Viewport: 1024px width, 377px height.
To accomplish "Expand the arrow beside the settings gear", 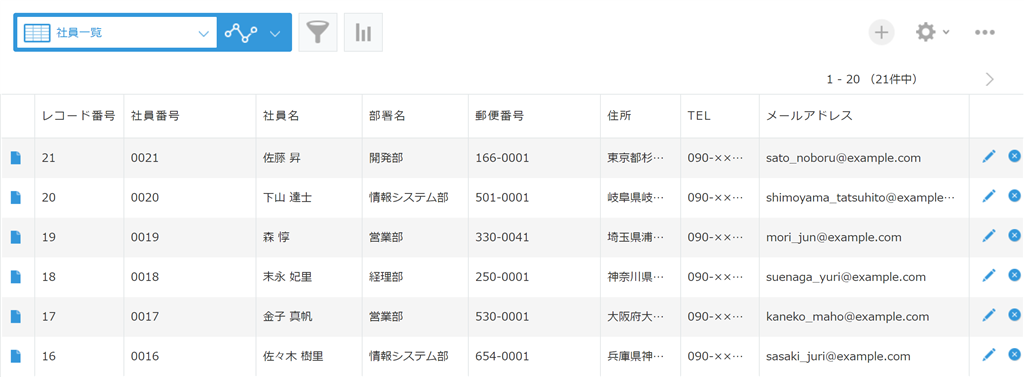I will [x=946, y=32].
